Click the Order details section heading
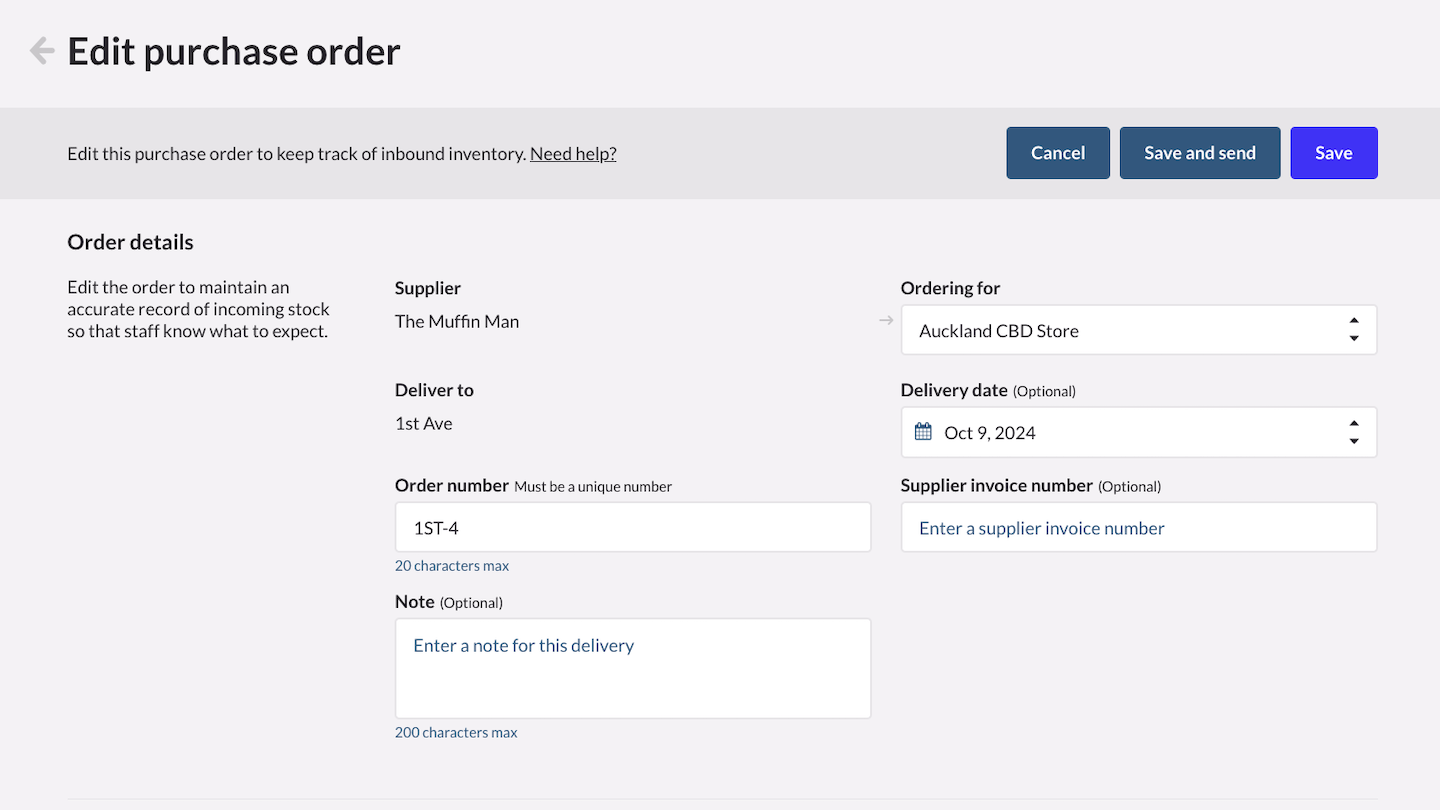Screen dimensions: 1440x810 [x=130, y=242]
